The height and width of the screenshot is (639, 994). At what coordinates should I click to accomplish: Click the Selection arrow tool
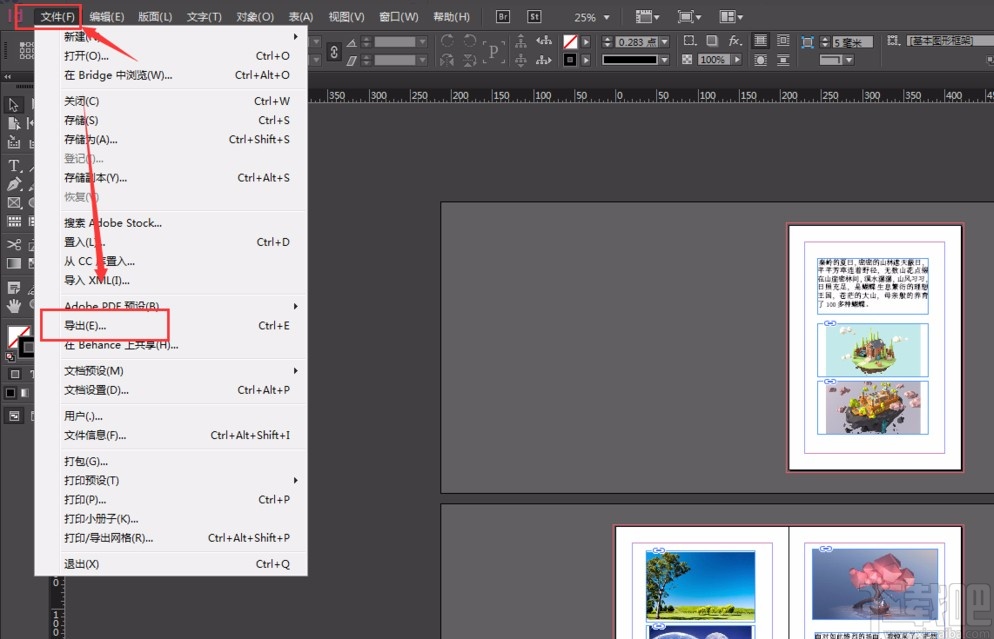click(14, 105)
